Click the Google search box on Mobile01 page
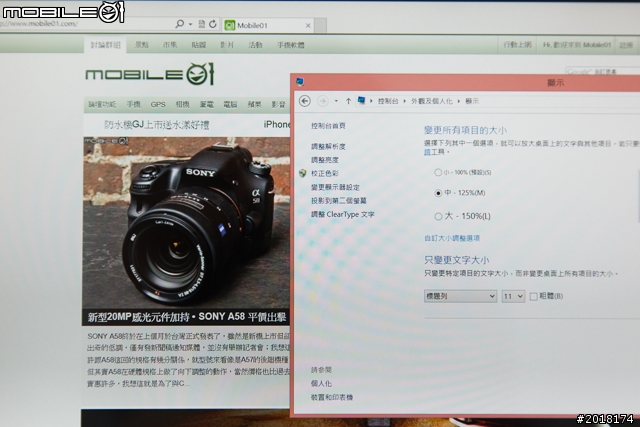The height and width of the screenshot is (427, 640). point(602,71)
